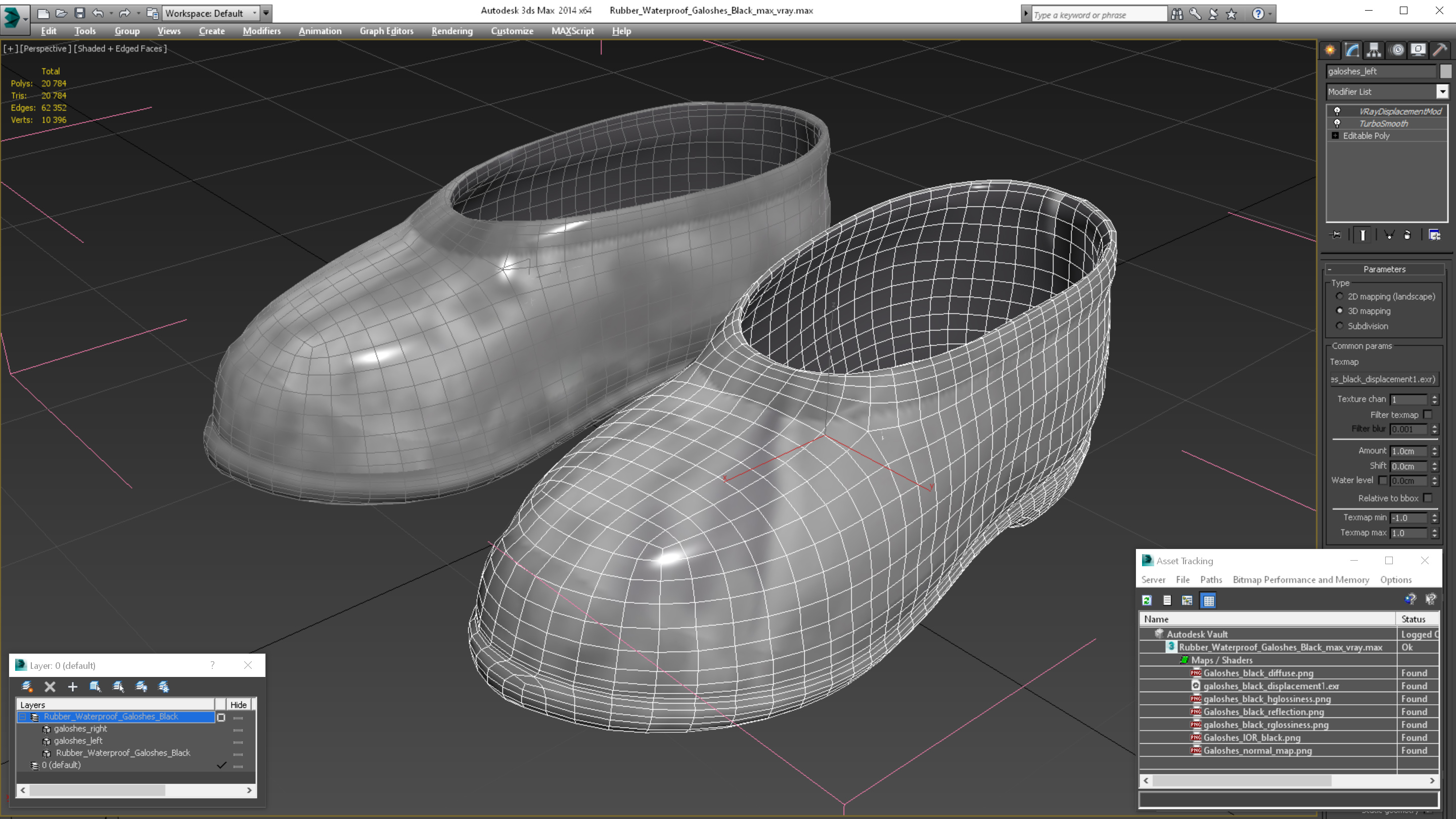Increase Amount spinner up arrow

1435,448
